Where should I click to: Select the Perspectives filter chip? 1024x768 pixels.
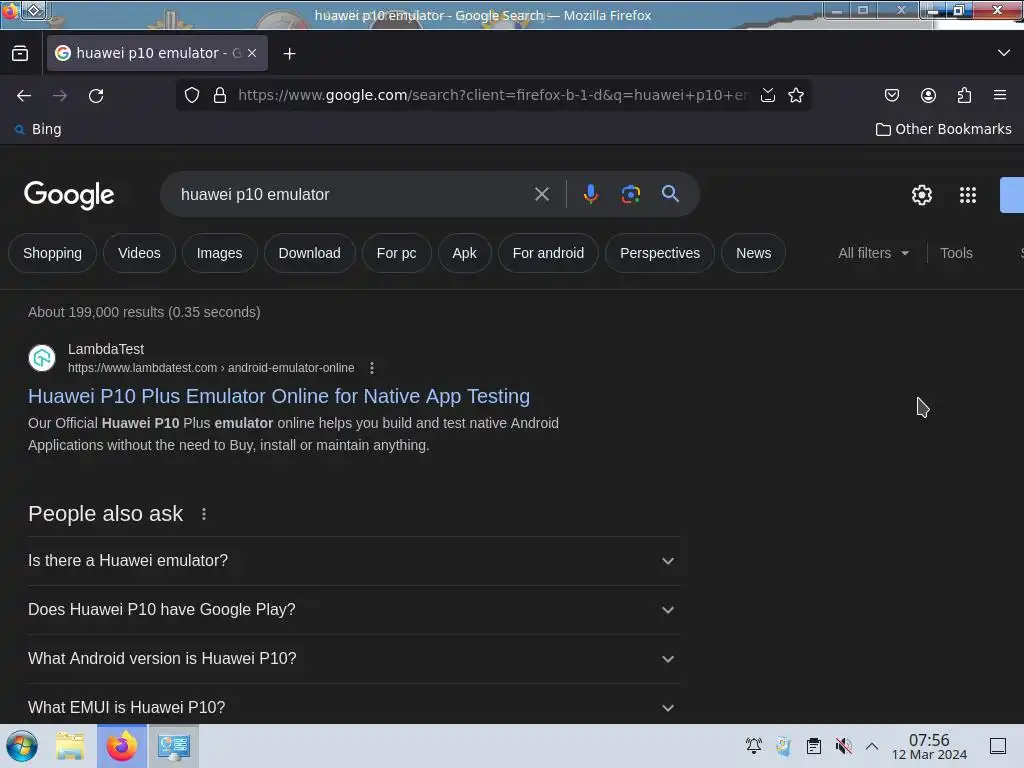(660, 253)
